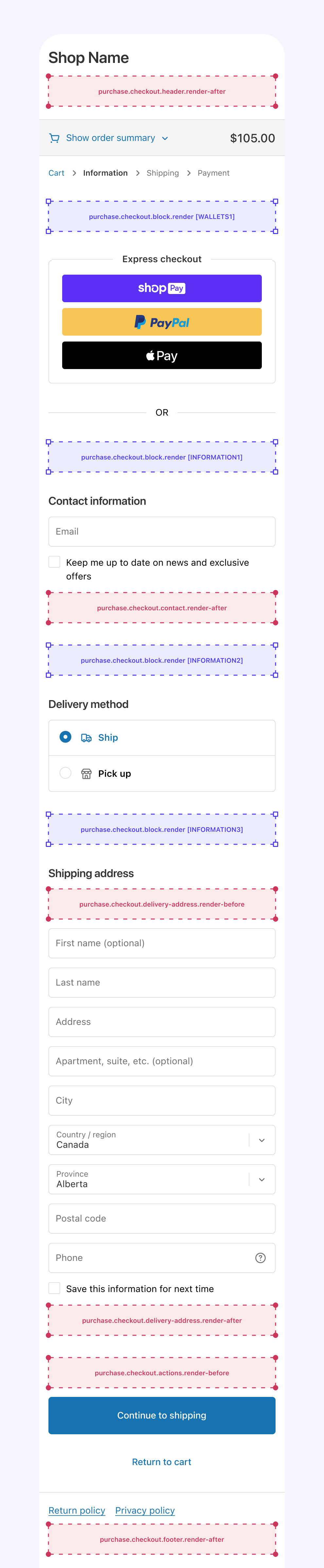Expand Show order summary
The height and width of the screenshot is (1568, 324).
coord(111,138)
